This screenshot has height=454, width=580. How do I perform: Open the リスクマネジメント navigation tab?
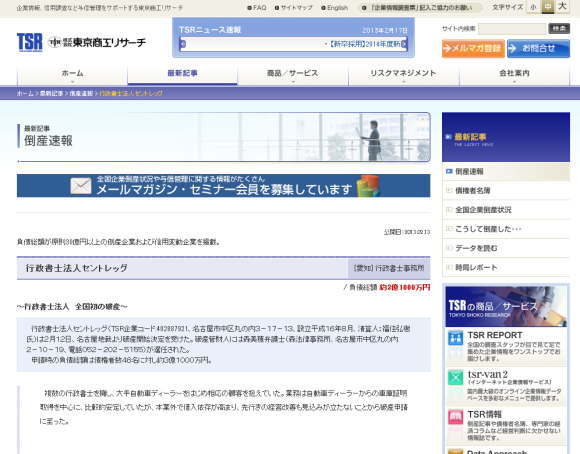404,74
